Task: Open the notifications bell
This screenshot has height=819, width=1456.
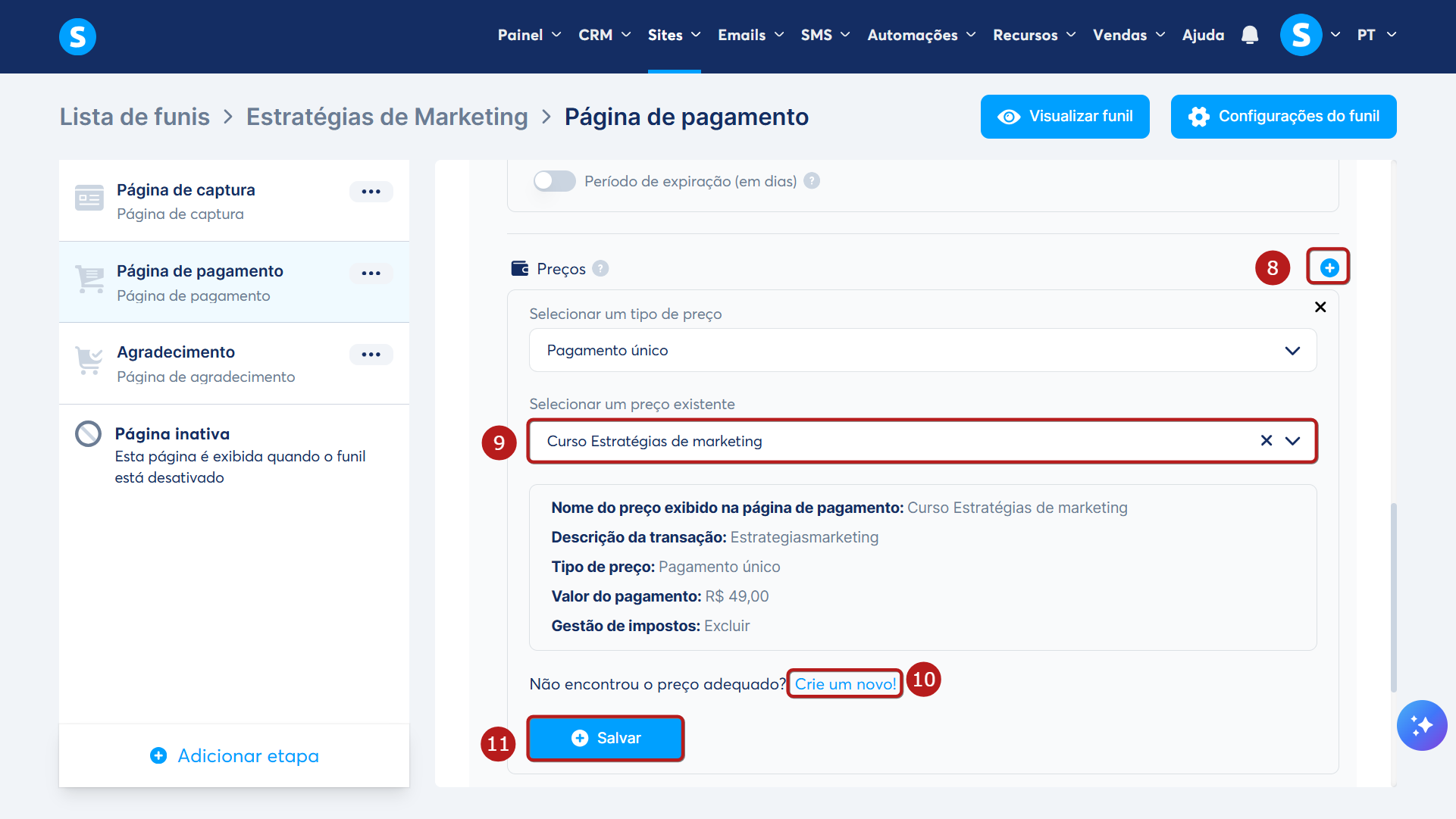Action: (x=1250, y=35)
